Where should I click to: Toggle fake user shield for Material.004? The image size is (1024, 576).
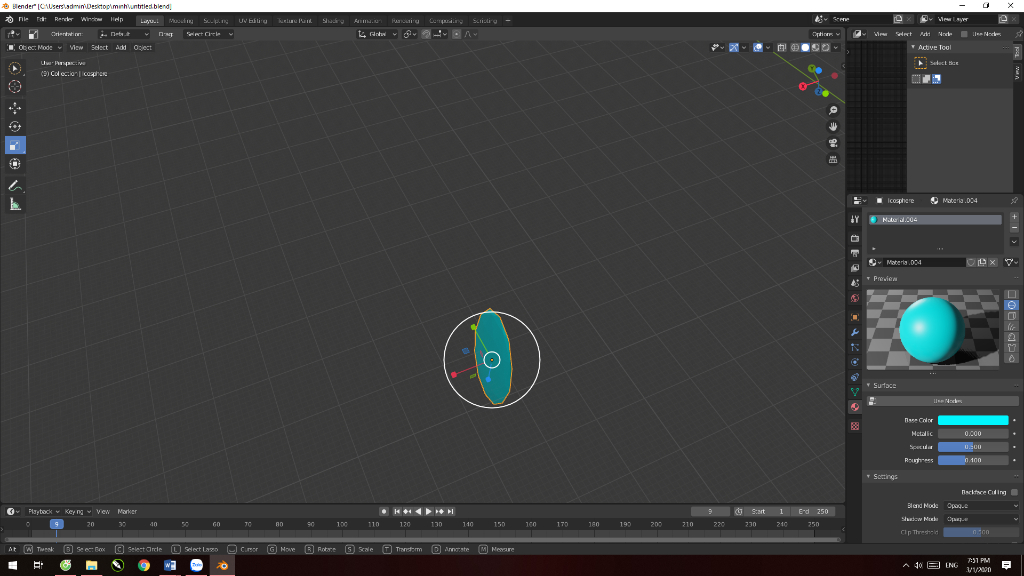971,263
